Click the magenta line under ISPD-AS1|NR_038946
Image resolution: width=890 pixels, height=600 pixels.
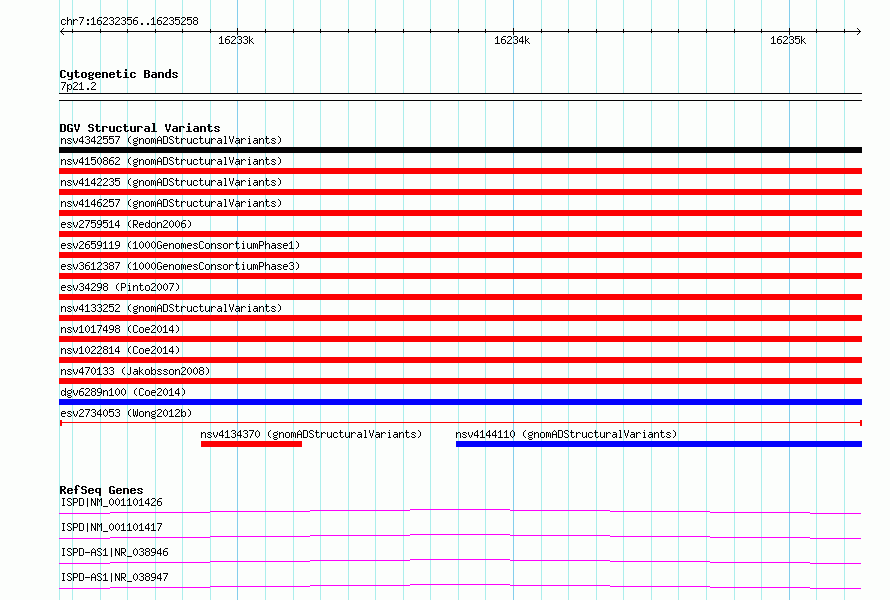(460, 561)
